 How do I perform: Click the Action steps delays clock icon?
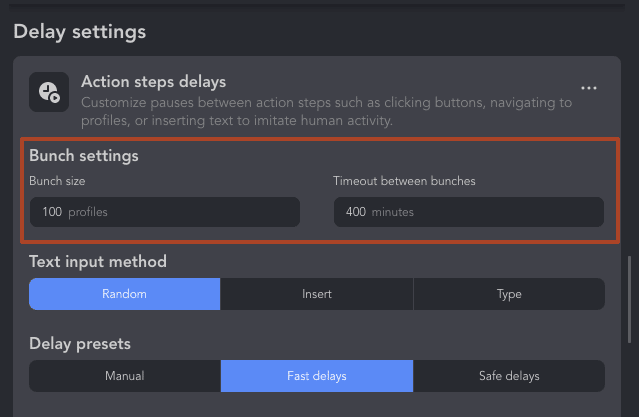[49, 92]
